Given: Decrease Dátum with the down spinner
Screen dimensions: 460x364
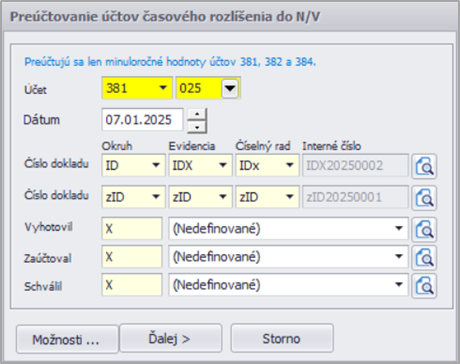Looking at the screenshot, I should tap(197, 127).
